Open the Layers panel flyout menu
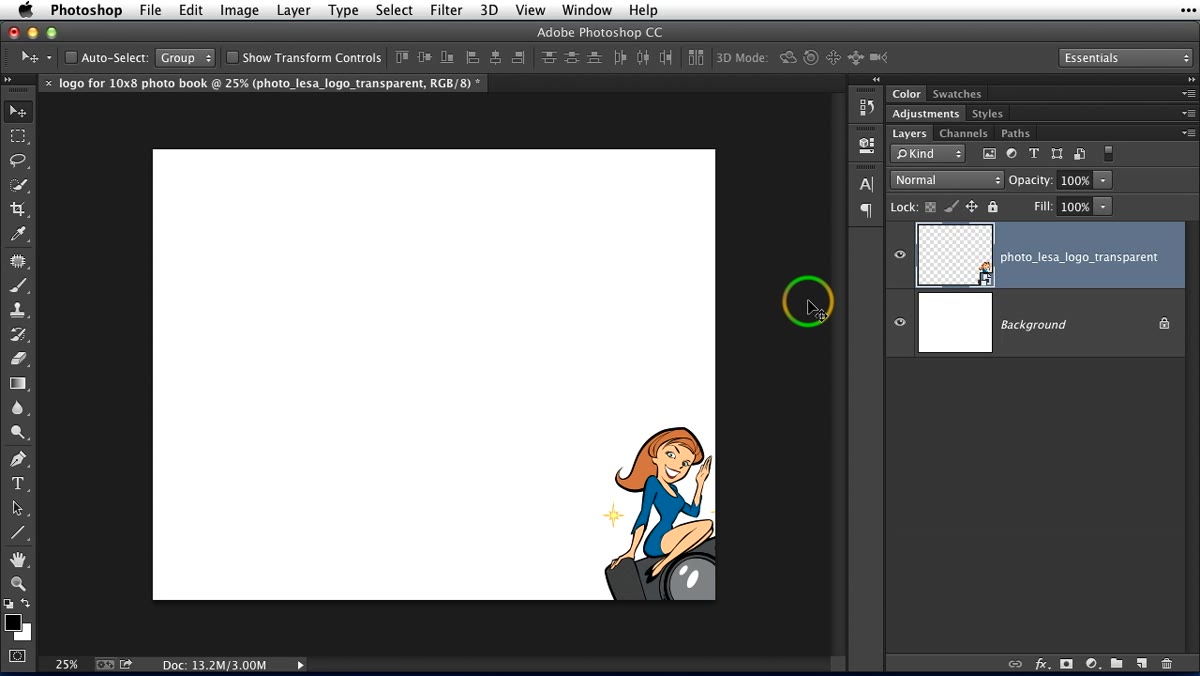This screenshot has width=1200, height=676. click(1188, 133)
